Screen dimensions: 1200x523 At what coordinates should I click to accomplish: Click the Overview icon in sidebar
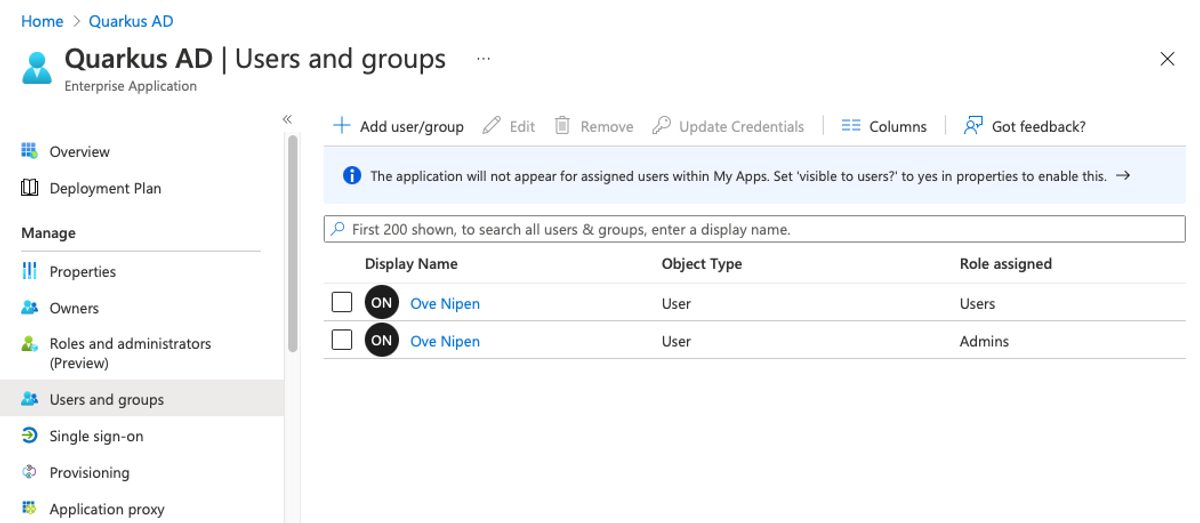(30, 151)
